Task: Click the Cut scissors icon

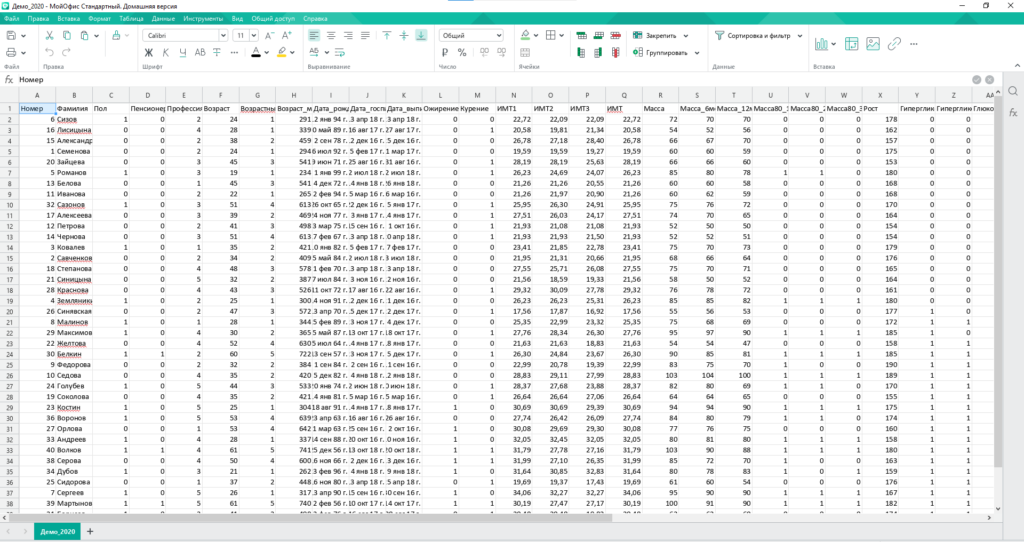Action: click(49, 35)
